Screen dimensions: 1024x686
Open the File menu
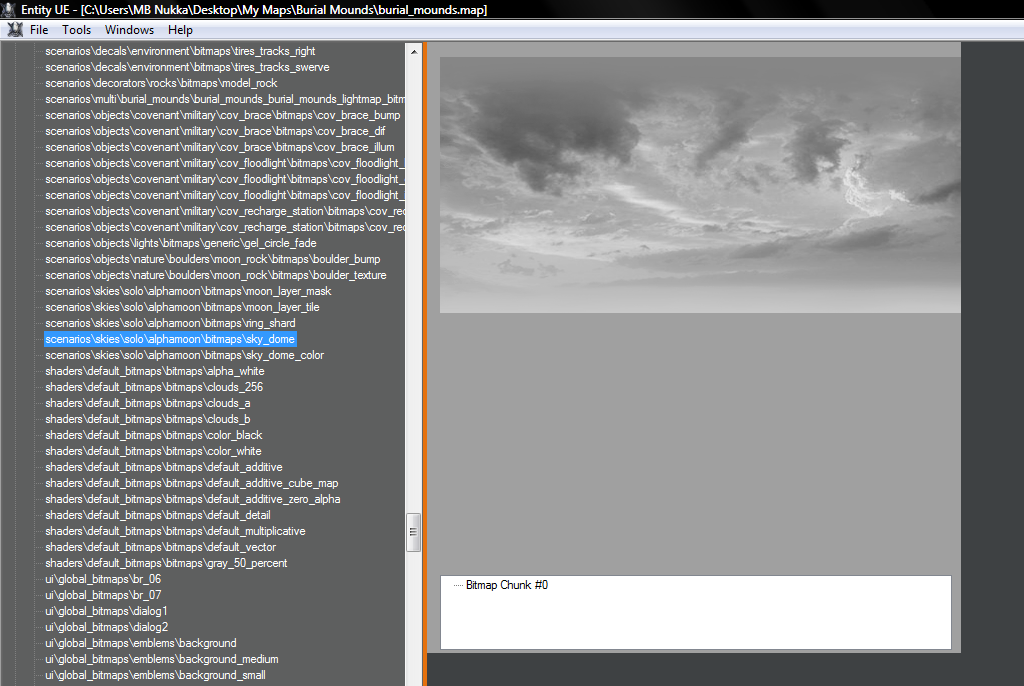[x=39, y=30]
